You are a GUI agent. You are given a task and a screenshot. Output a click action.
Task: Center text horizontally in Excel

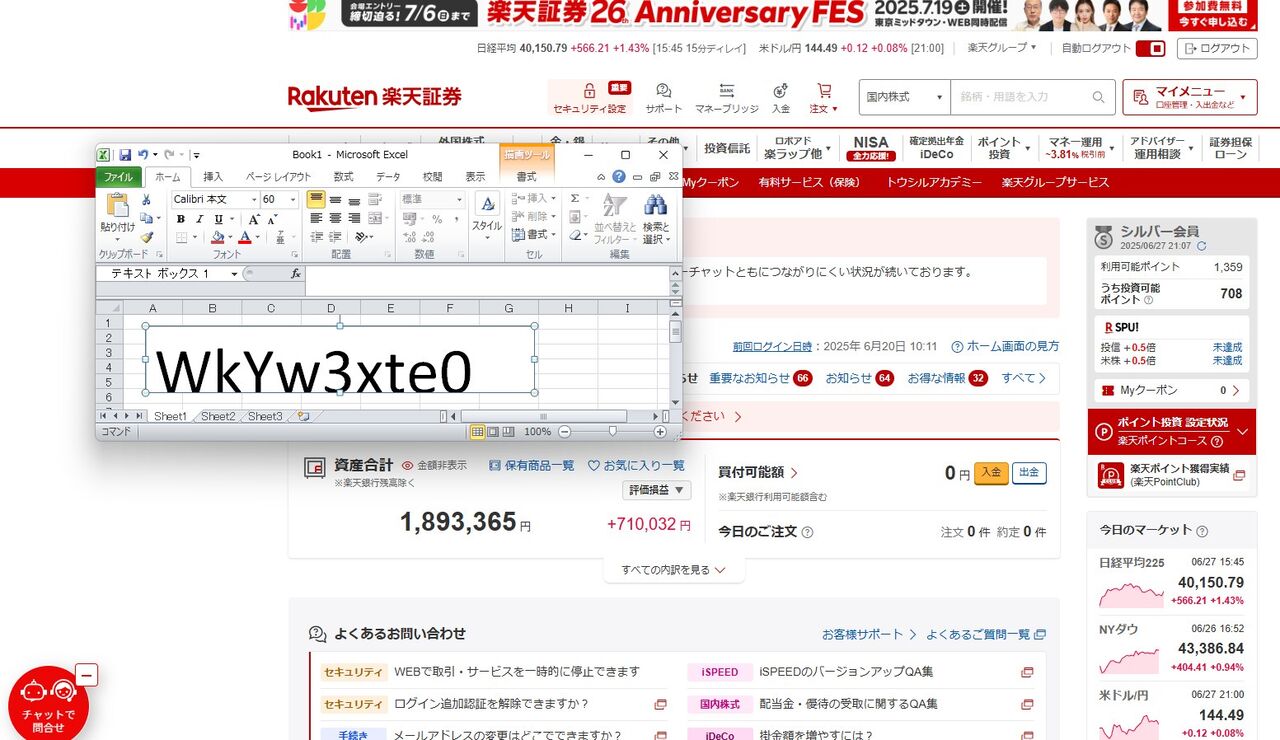pos(335,219)
